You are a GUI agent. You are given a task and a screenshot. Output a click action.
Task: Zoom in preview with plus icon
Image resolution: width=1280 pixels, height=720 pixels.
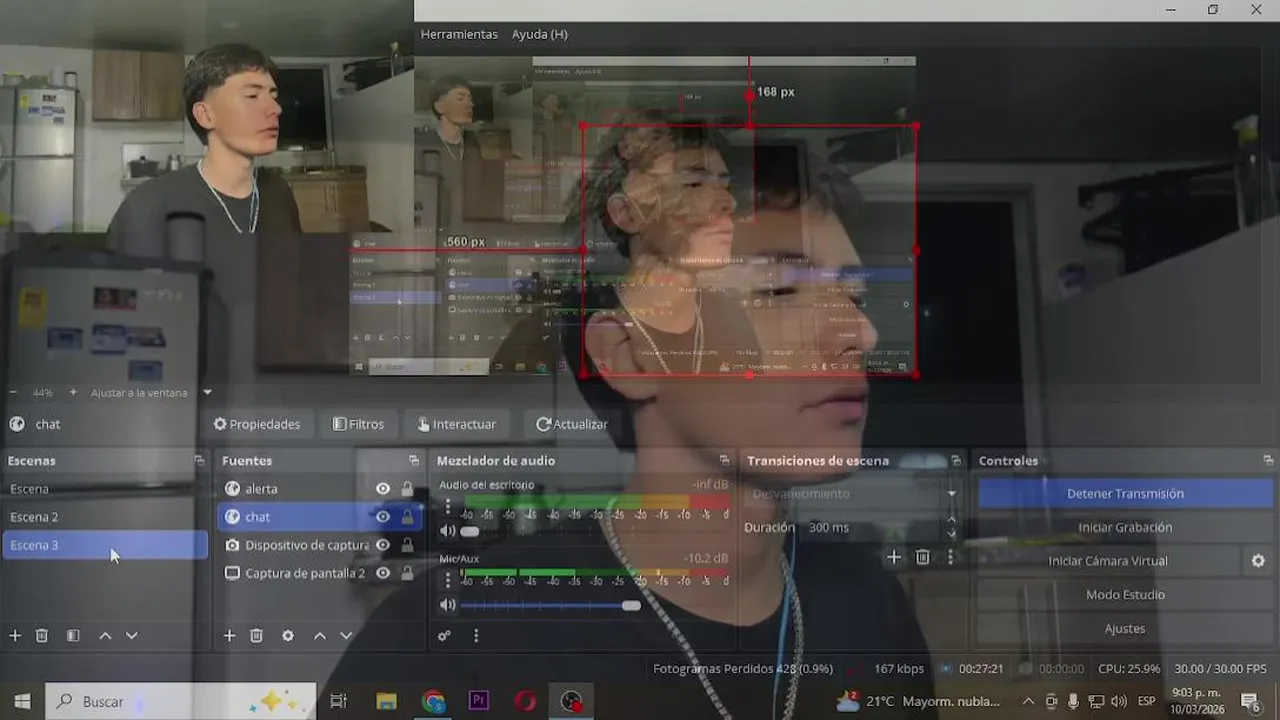pos(73,393)
